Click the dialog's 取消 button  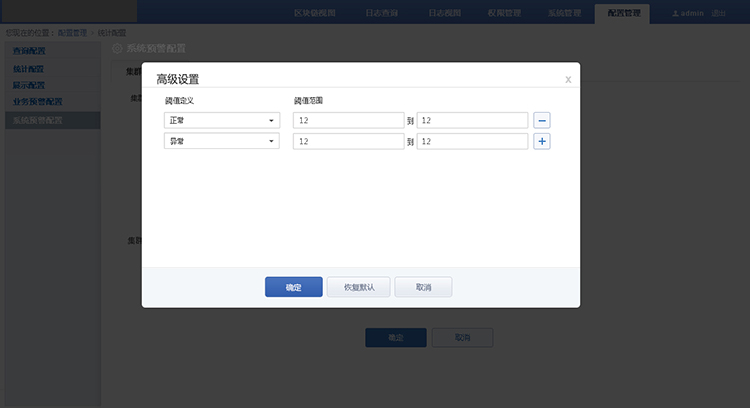[x=423, y=287]
